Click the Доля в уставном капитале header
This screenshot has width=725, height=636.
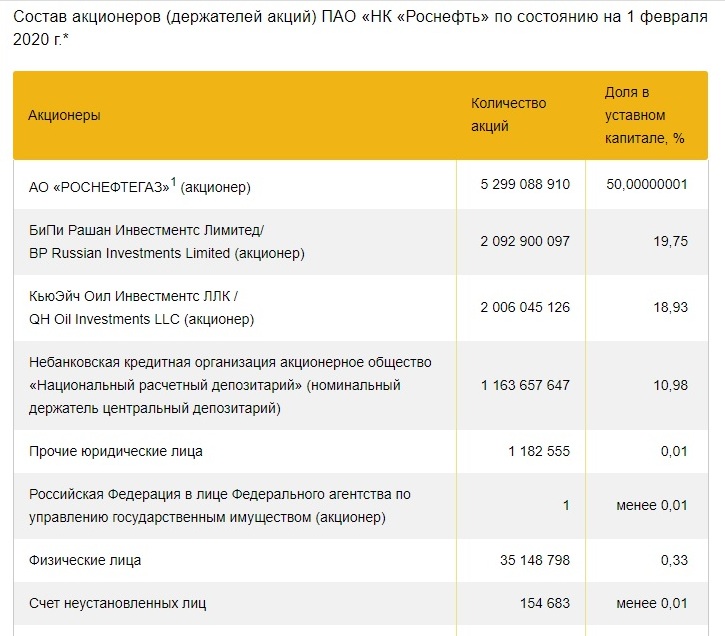[x=644, y=115]
